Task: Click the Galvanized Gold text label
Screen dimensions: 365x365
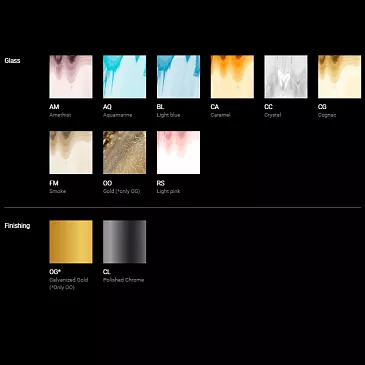Action: point(69,280)
